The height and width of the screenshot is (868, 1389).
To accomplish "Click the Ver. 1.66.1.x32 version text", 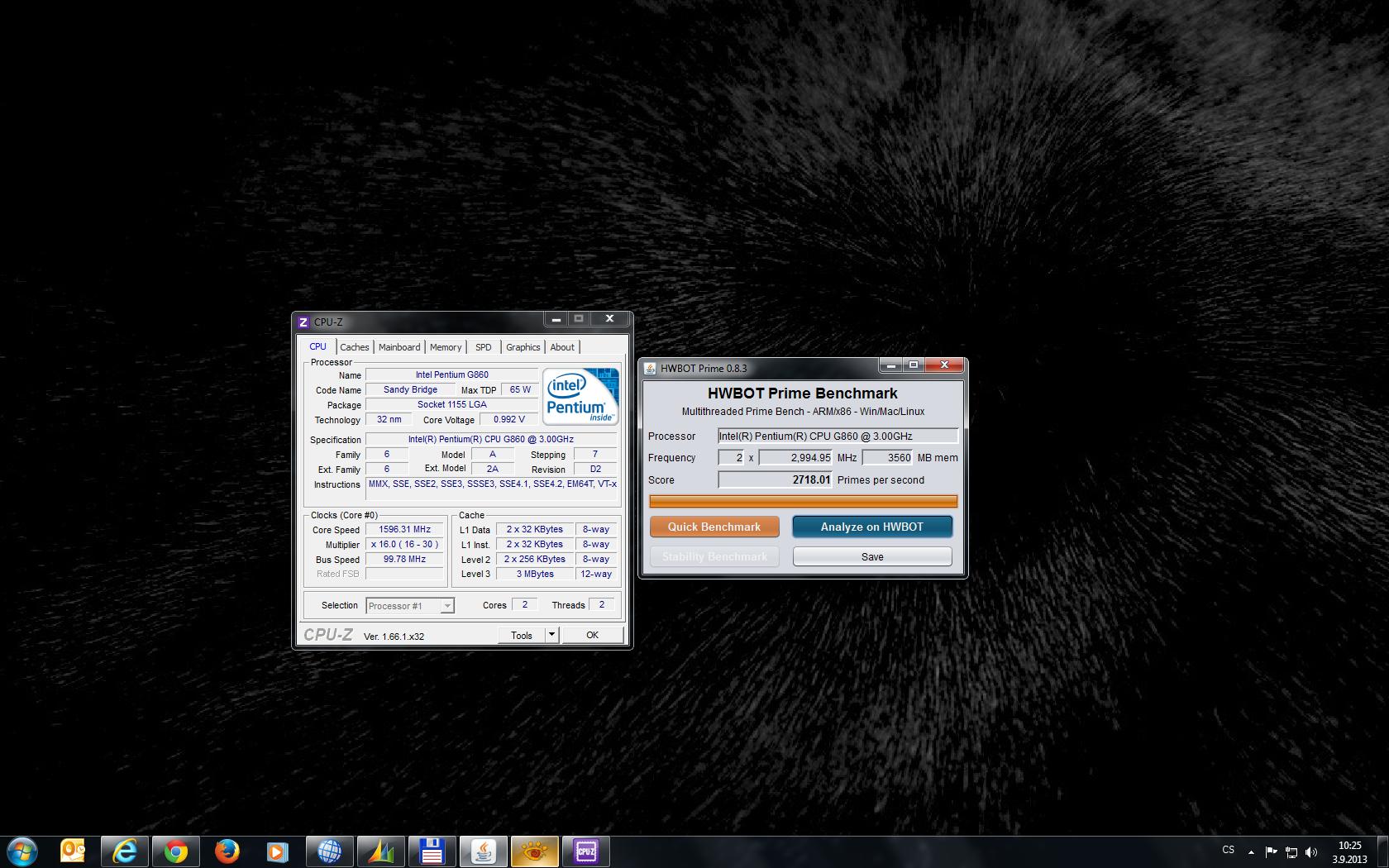I will click(394, 637).
